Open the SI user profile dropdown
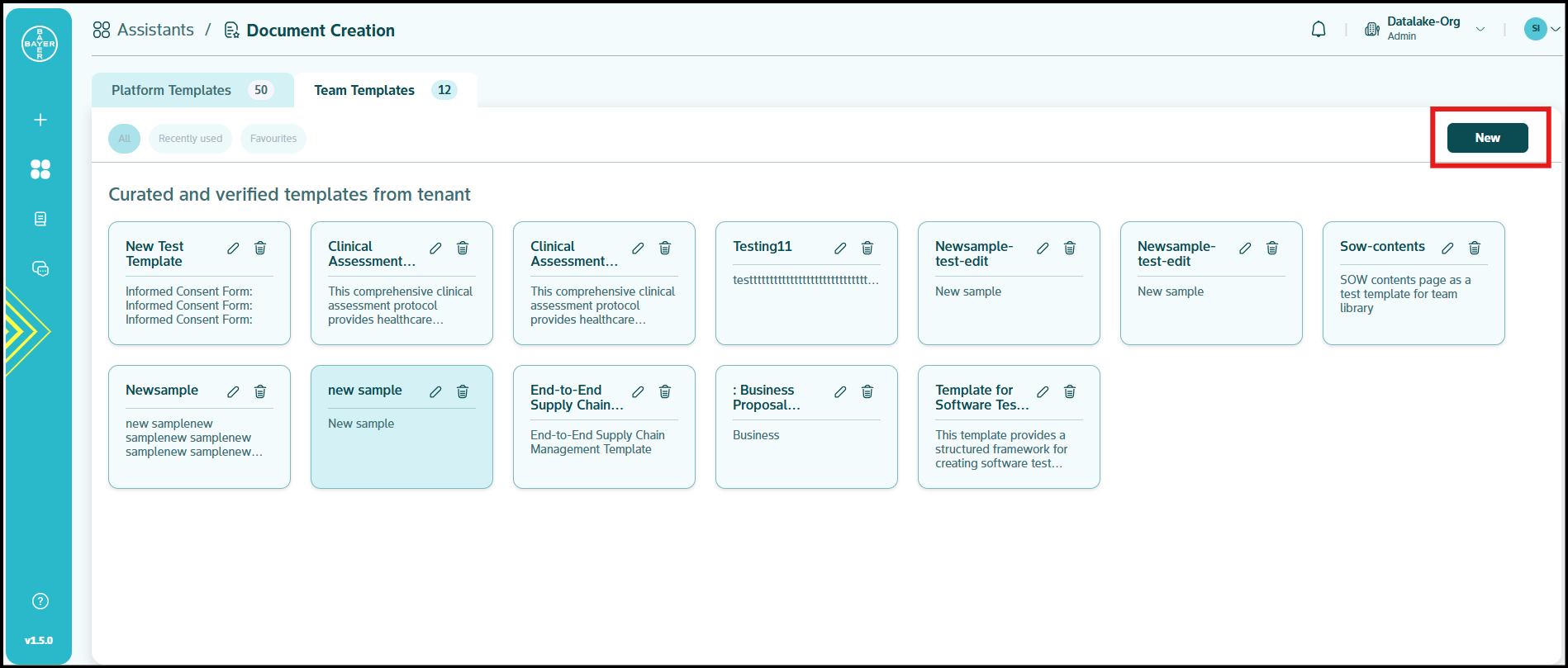1568x668 pixels. [x=1542, y=29]
